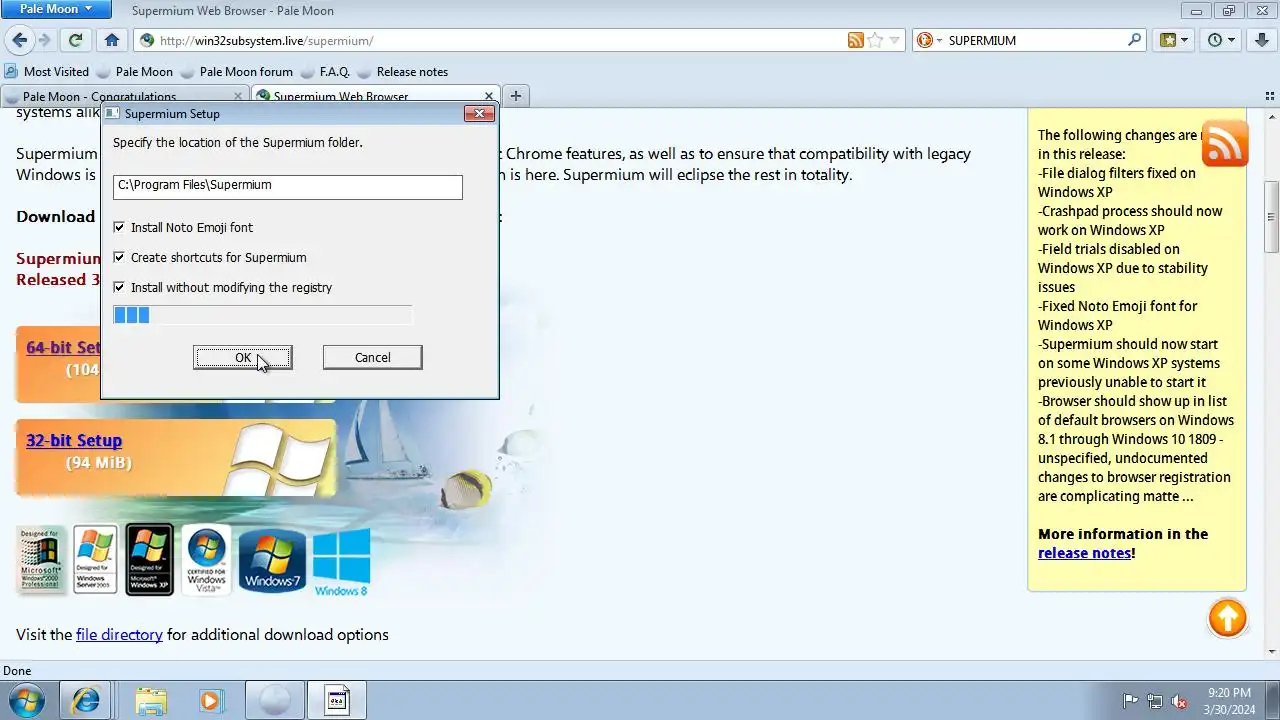Open Windows Media Player from taskbar
This screenshot has height=720, width=1280.
(x=211, y=701)
